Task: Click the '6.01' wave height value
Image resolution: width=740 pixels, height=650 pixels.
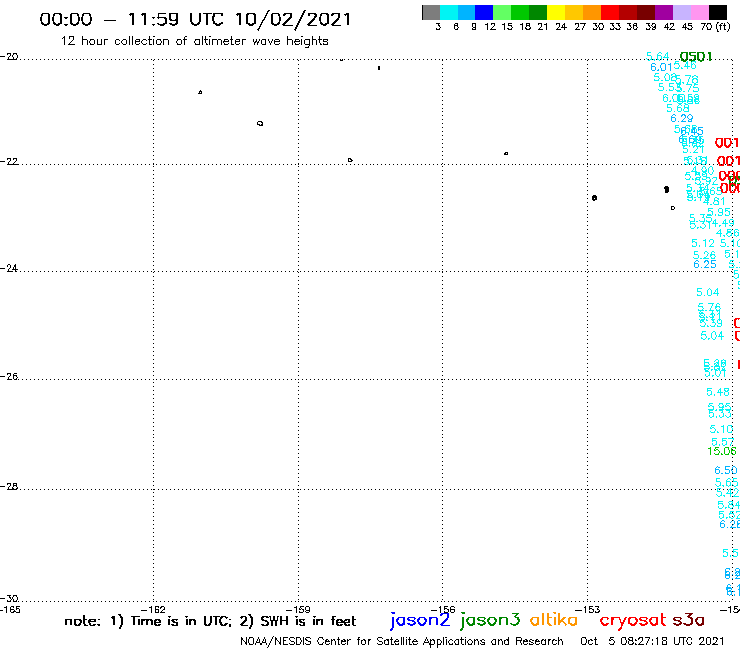Action: click(661, 68)
